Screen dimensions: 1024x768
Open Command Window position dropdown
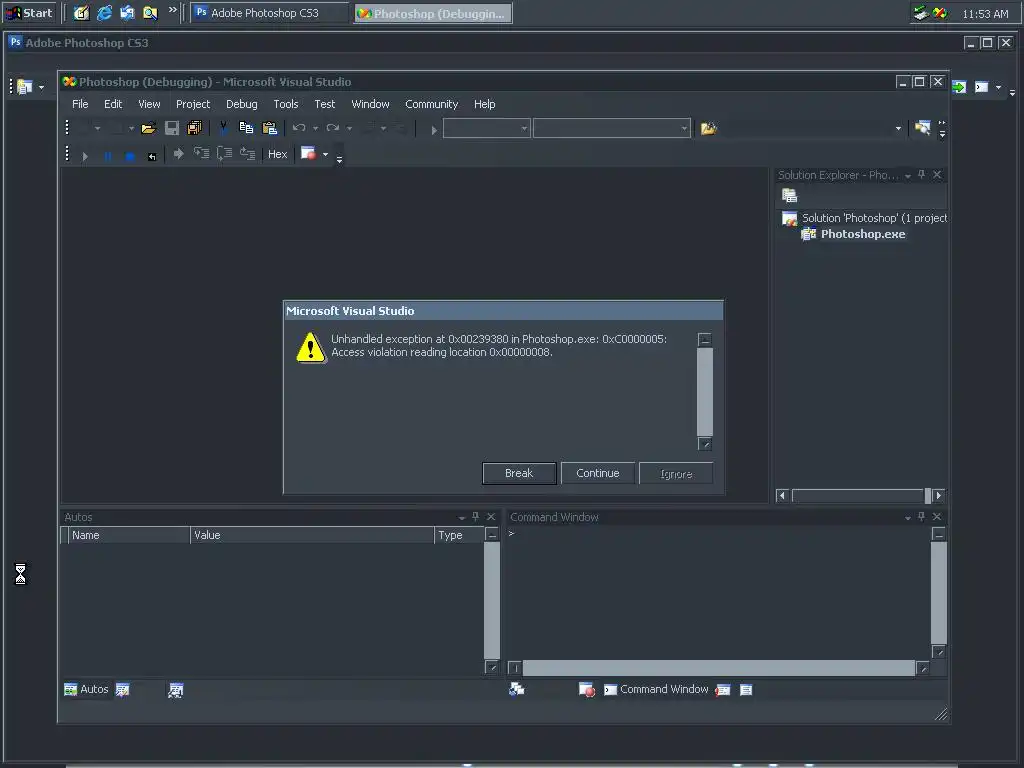click(x=908, y=518)
